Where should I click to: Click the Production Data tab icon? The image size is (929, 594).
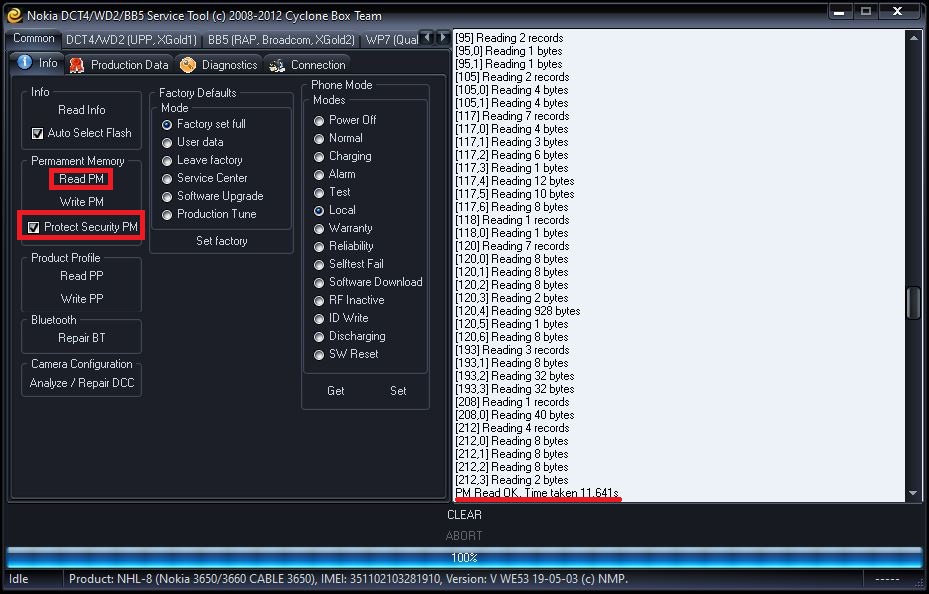tap(77, 65)
